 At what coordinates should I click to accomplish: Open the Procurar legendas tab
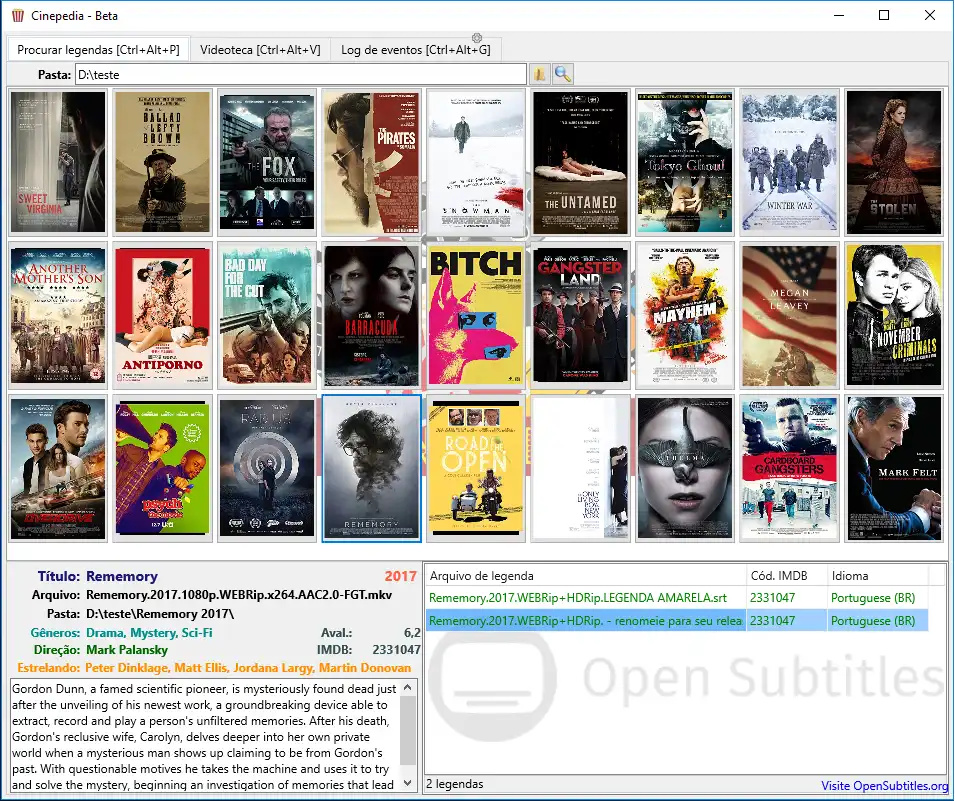(98, 50)
